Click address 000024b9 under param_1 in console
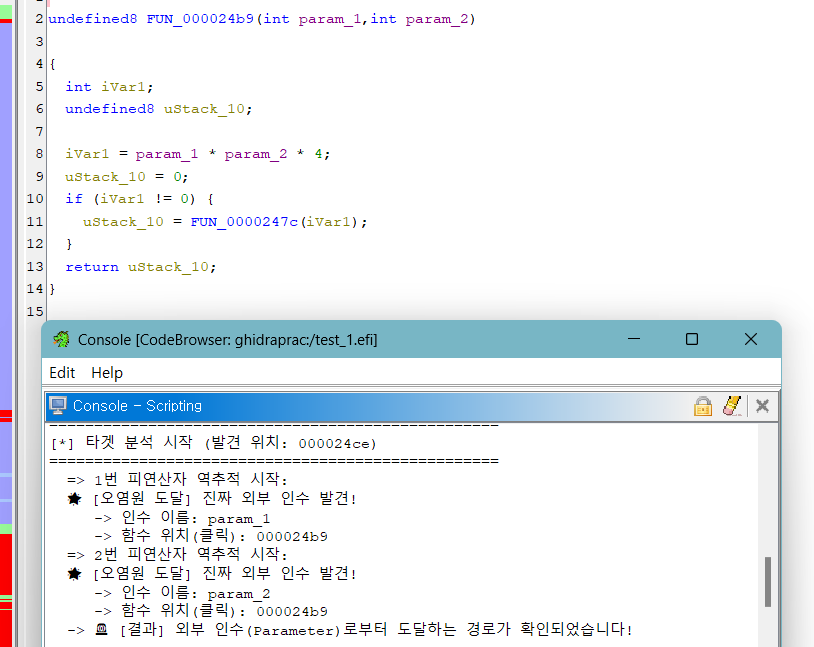The height and width of the screenshot is (647, 814). point(292,536)
